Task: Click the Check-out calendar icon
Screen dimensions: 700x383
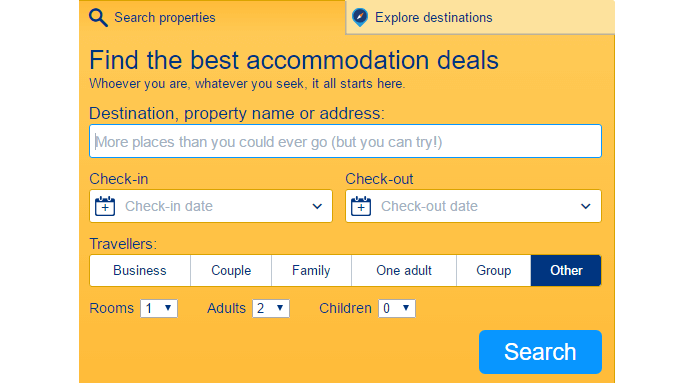Action: click(361, 206)
